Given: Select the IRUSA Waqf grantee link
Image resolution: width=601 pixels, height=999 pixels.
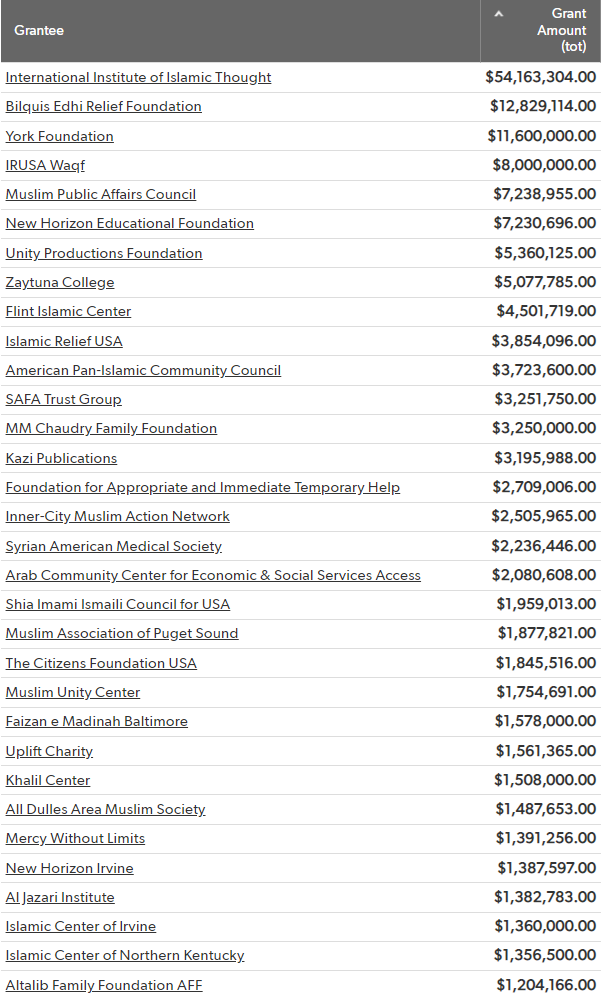Looking at the screenshot, I should [x=45, y=165].
